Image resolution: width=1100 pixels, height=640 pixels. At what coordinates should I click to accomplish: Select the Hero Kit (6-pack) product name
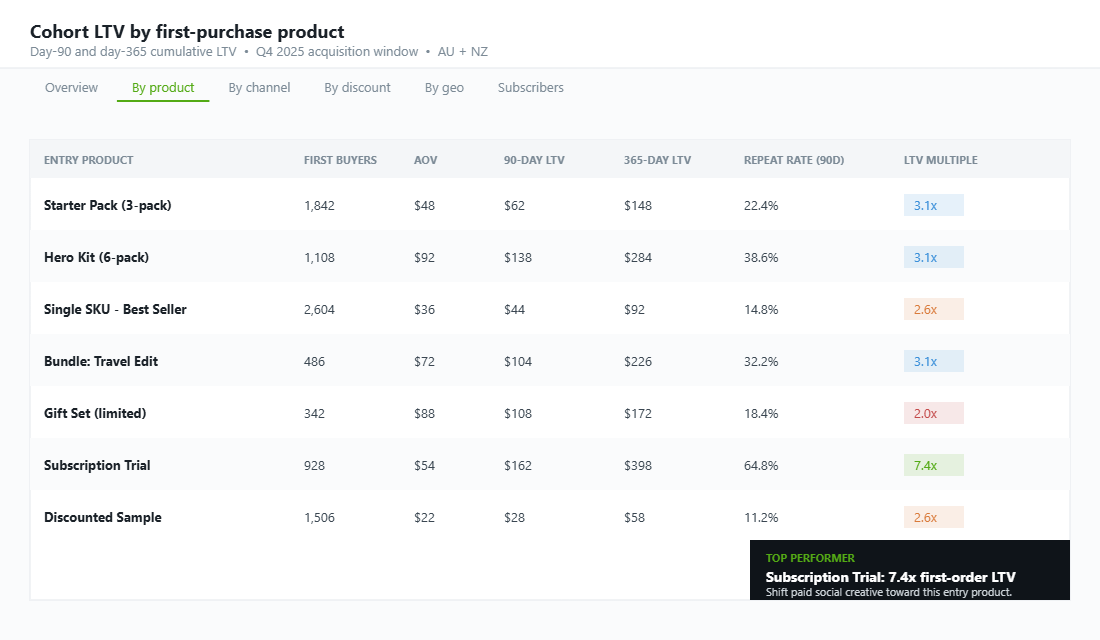(x=96, y=258)
